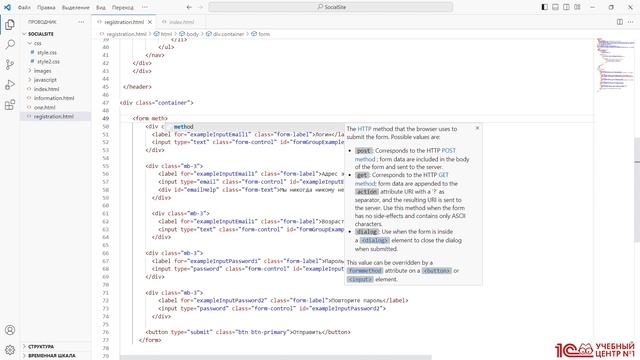Image resolution: width=640 pixels, height=360 pixels.
Task: Split the editor to the right
Action: pyautogui.click(x=620, y=22)
